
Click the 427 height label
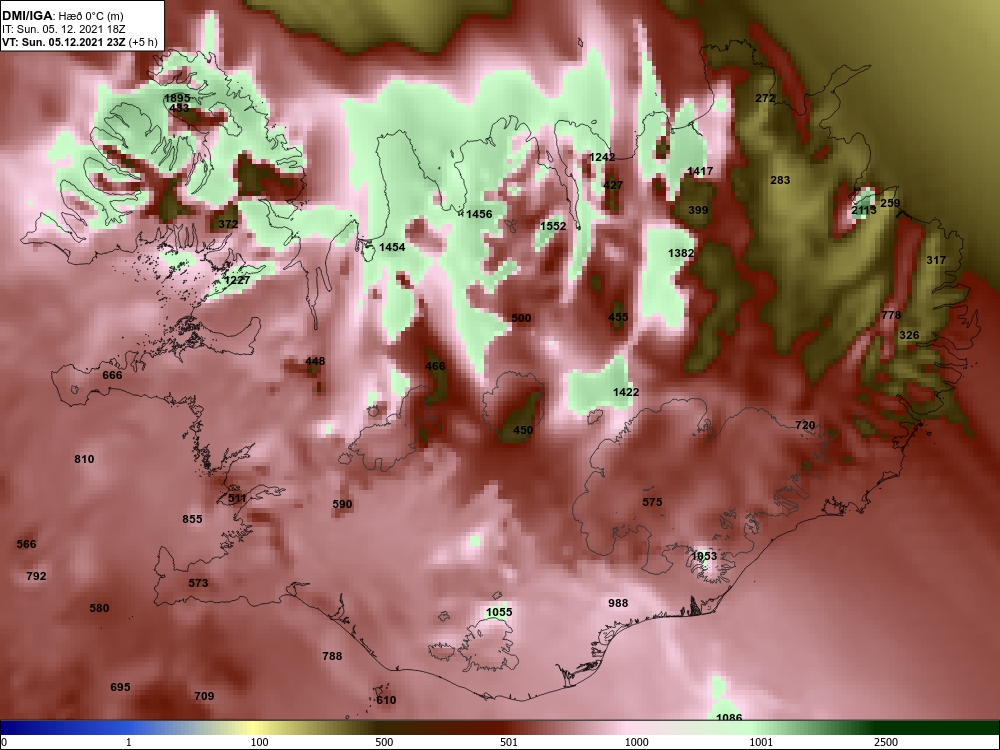click(x=613, y=185)
